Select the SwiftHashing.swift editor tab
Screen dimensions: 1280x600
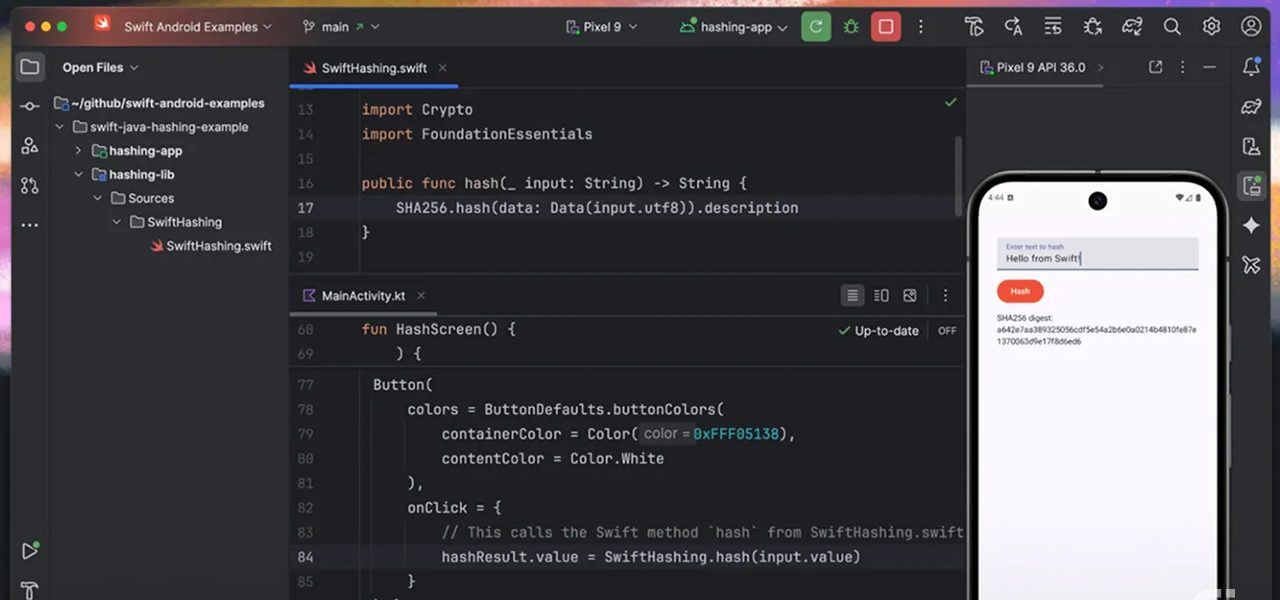tap(373, 68)
